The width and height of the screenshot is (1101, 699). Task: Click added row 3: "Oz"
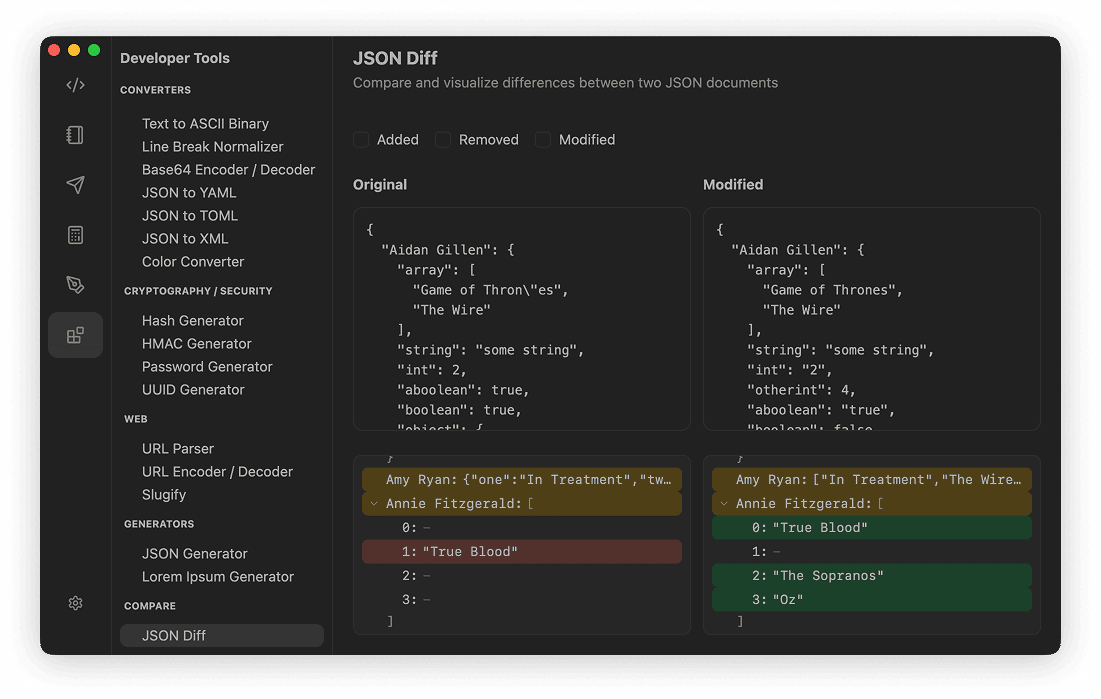point(871,600)
